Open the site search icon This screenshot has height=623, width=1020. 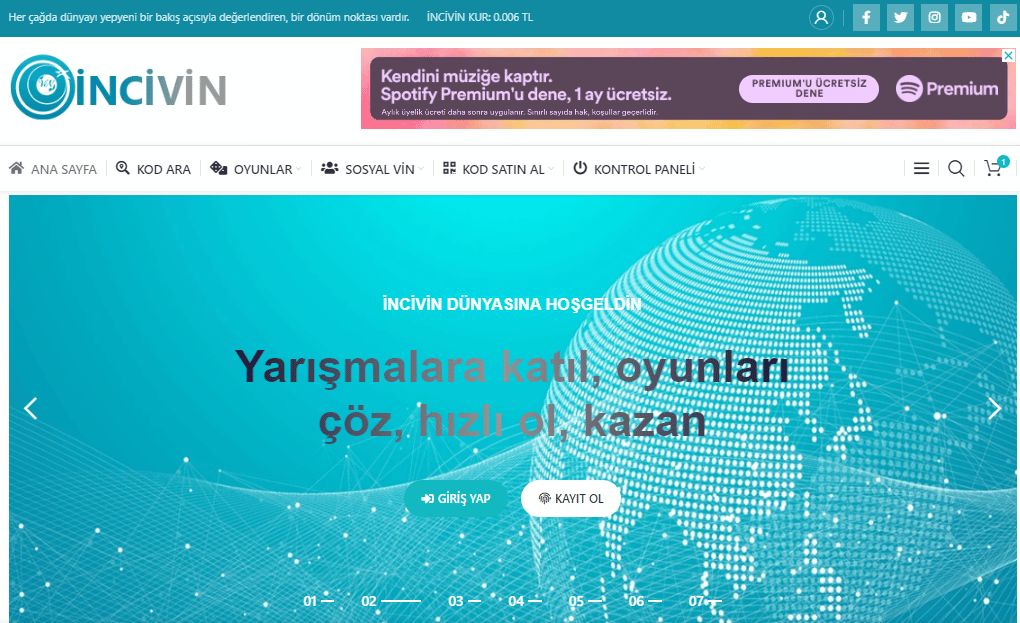(956, 168)
